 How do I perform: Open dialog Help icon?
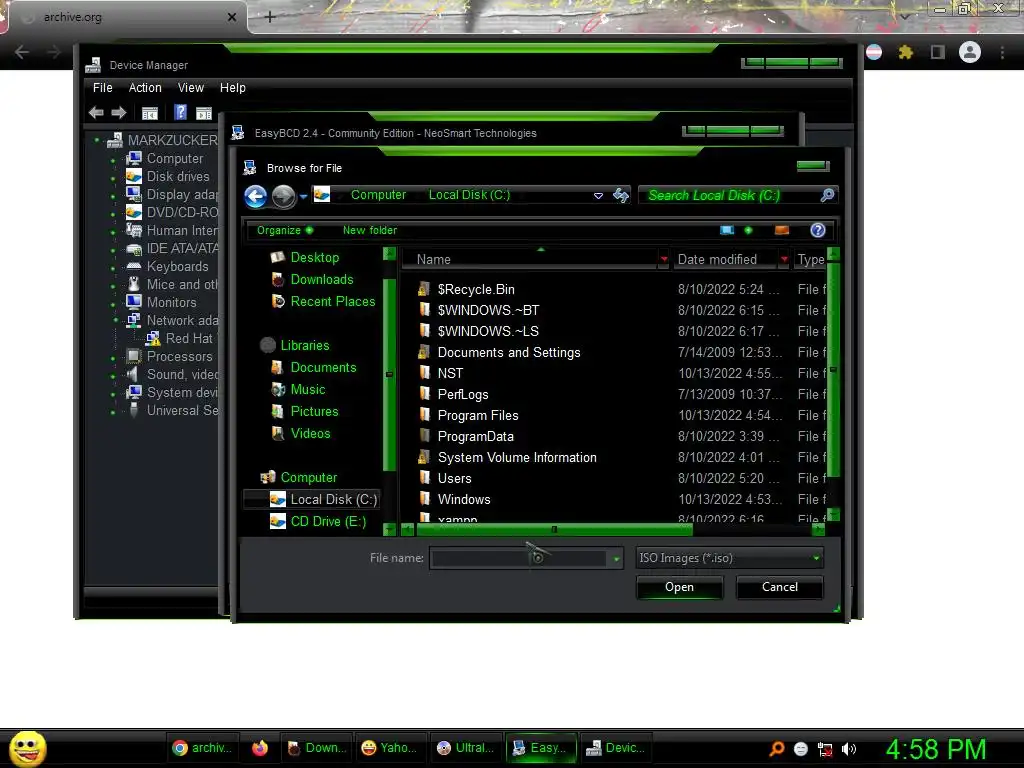click(818, 230)
